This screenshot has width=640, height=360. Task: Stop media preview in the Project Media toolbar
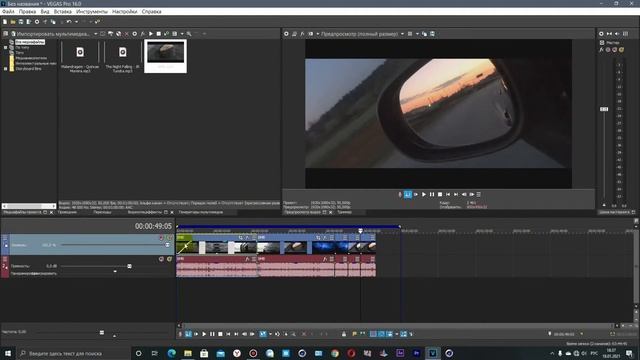coord(159,34)
